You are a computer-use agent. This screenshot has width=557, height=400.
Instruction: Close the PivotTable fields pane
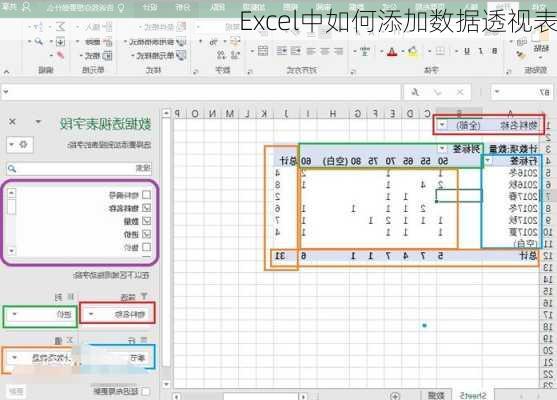click(12, 122)
